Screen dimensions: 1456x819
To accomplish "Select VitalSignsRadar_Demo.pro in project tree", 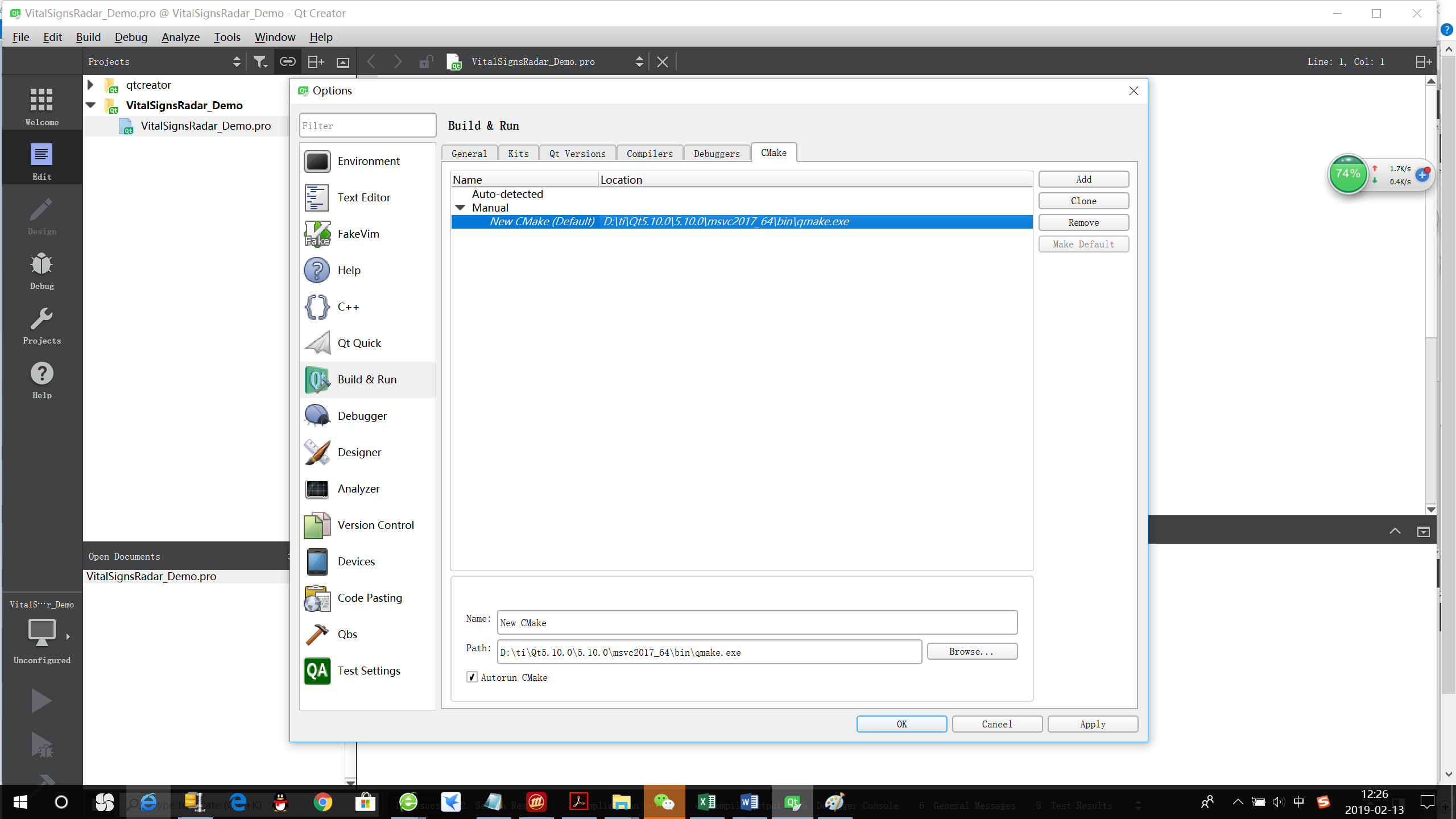I will point(205,126).
